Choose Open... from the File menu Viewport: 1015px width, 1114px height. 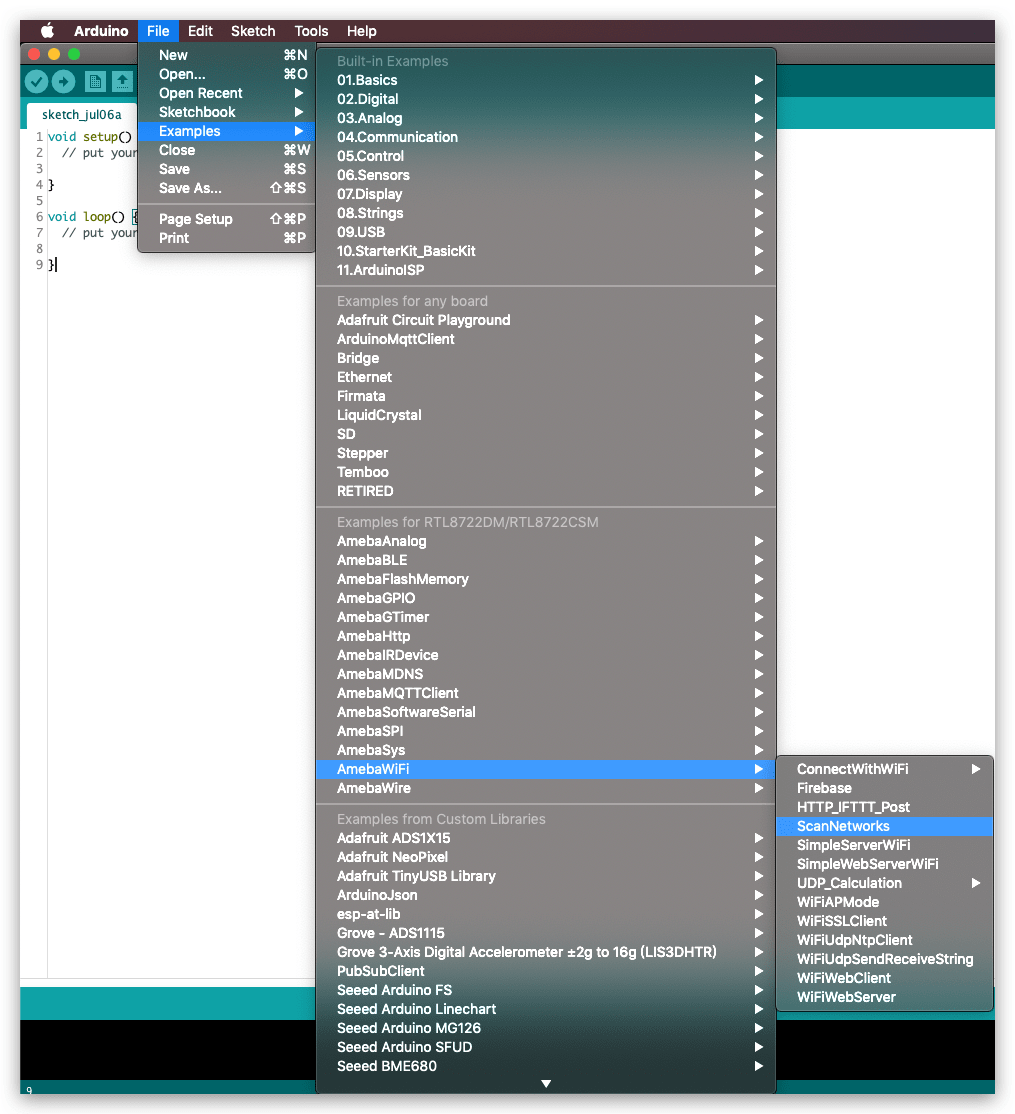226,74
